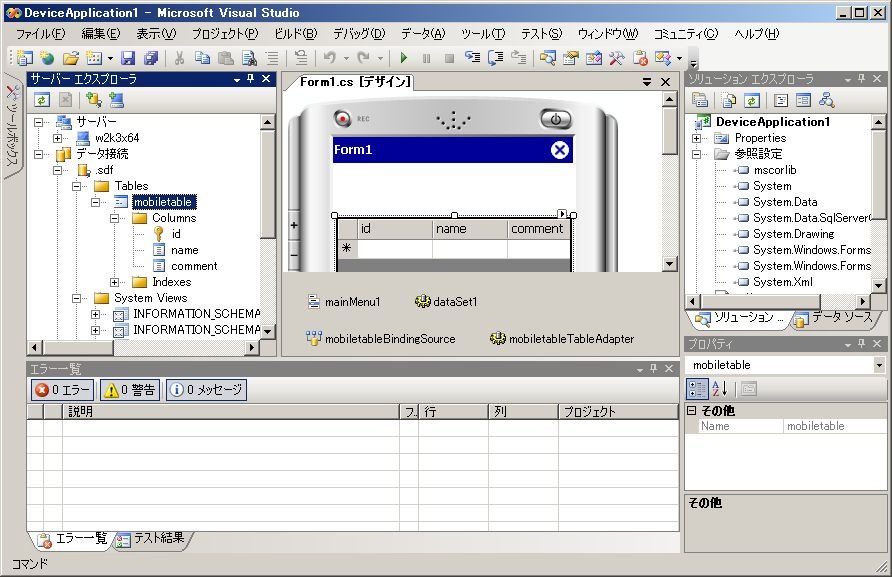Click the Step Over debug icon
This screenshot has height=577, width=892.
pyautogui.click(x=495, y=57)
